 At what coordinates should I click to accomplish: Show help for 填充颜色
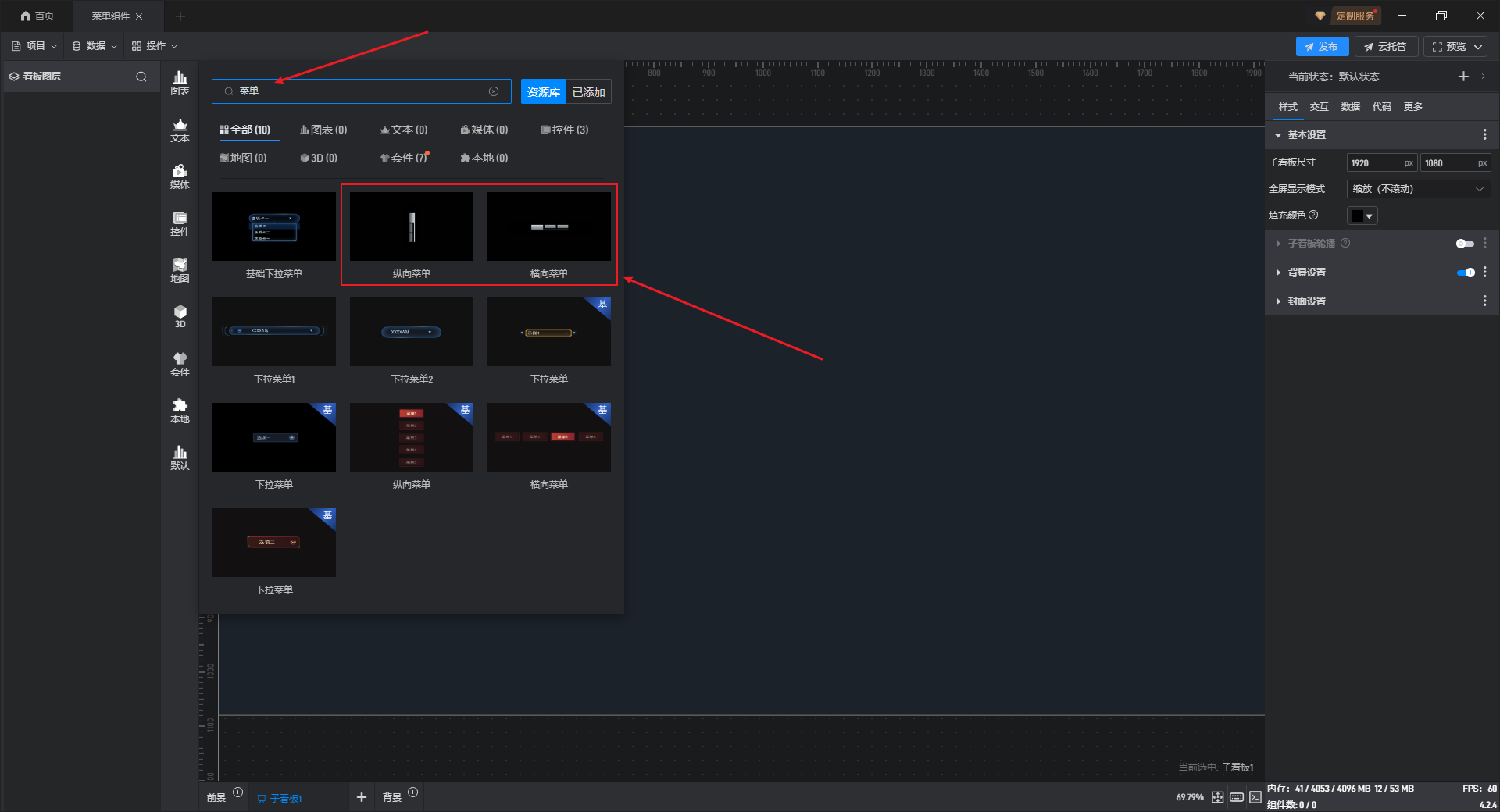[x=1313, y=215]
